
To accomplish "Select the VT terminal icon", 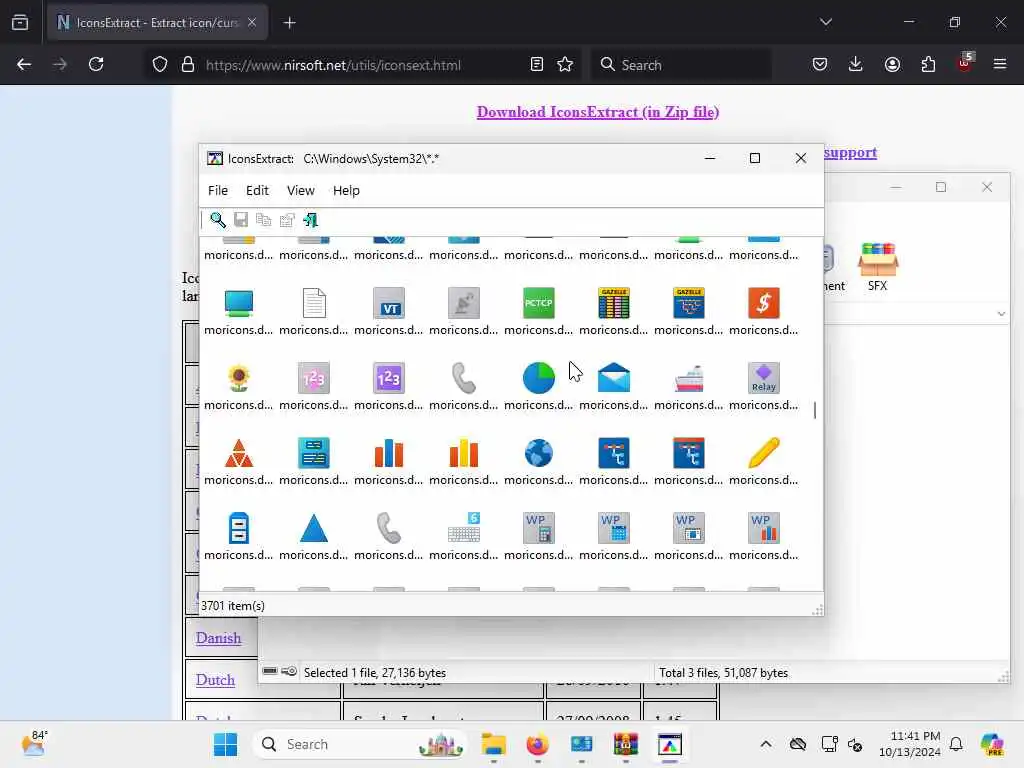I will pyautogui.click(x=389, y=304).
